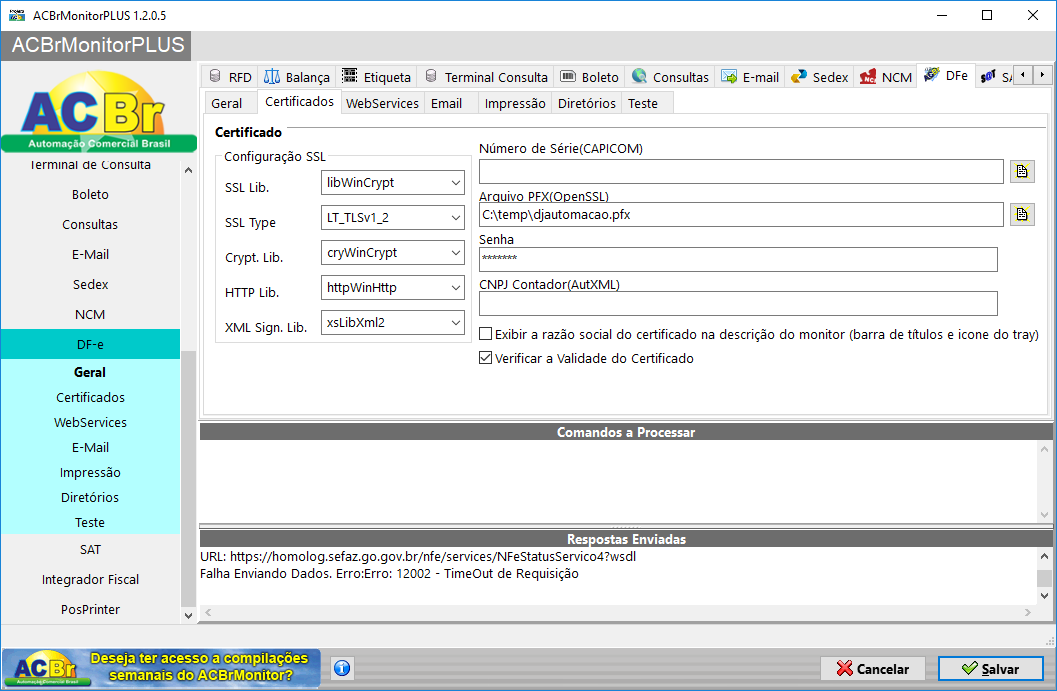The image size is (1057, 691).
Task: Click the Boleto tab icon
Action: pyautogui.click(x=568, y=76)
